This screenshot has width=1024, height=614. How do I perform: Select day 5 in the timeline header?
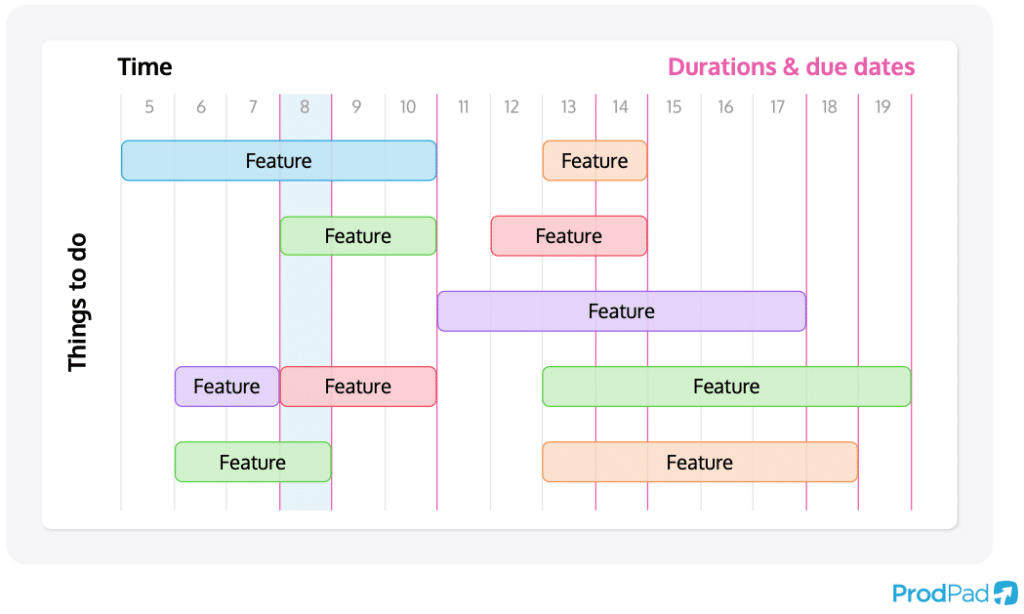pyautogui.click(x=149, y=107)
